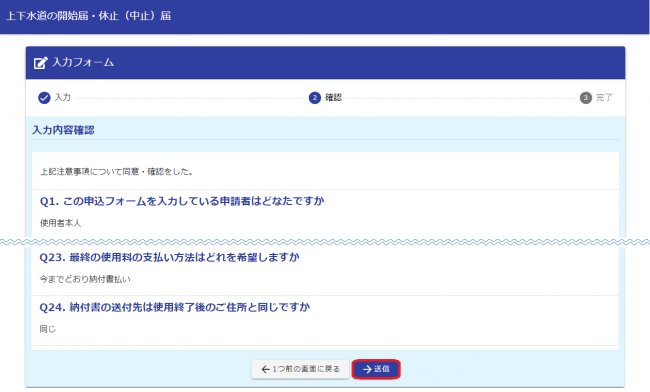
Task: Click the 送信 submit button
Action: click(376, 369)
